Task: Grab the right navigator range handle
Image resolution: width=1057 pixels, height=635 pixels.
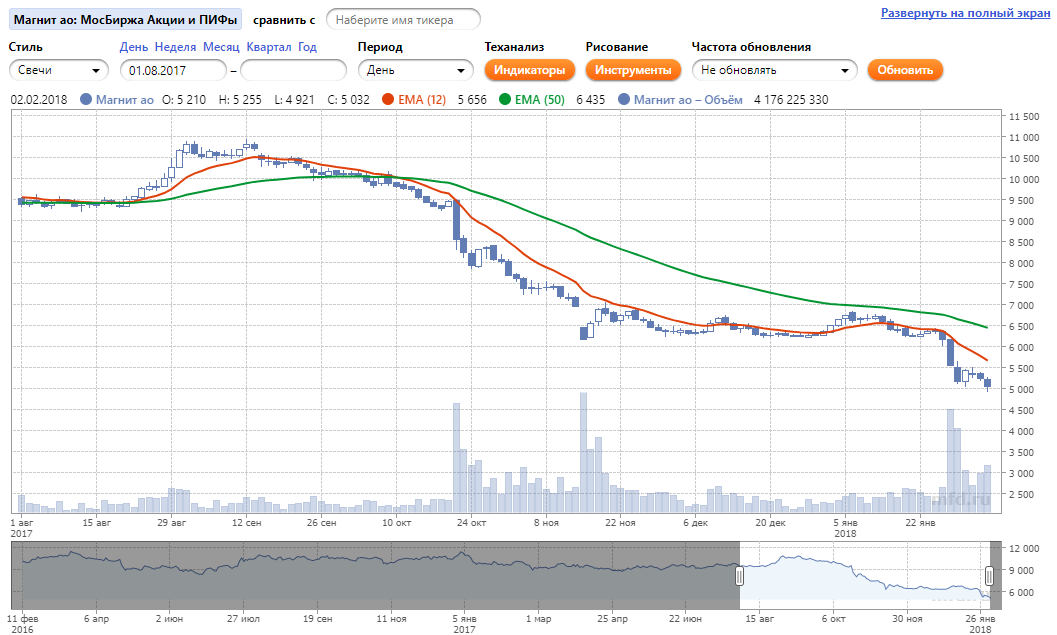Action: (x=989, y=576)
